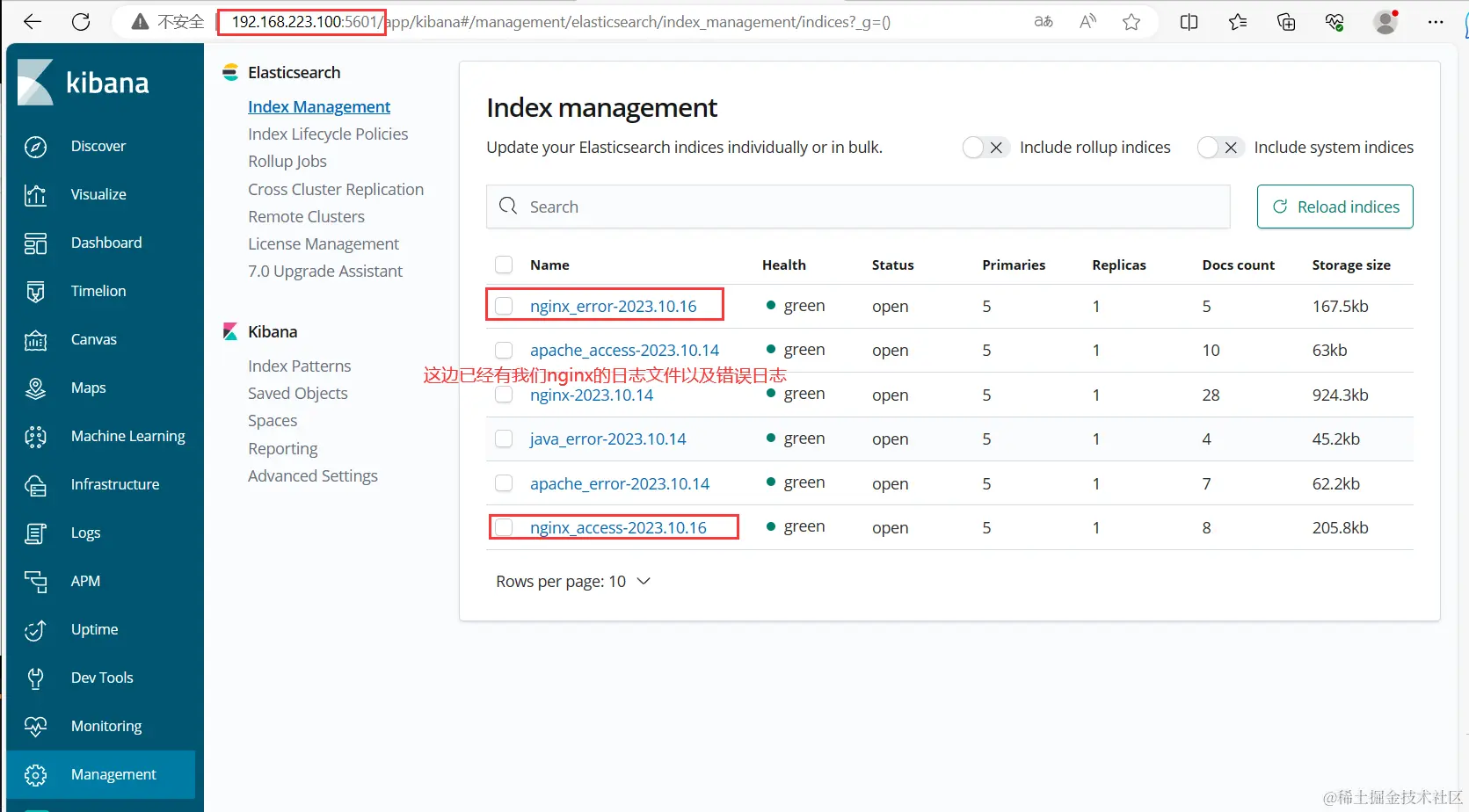The image size is (1469, 812).
Task: Open Machine Learning icon
Action: [x=35, y=437]
